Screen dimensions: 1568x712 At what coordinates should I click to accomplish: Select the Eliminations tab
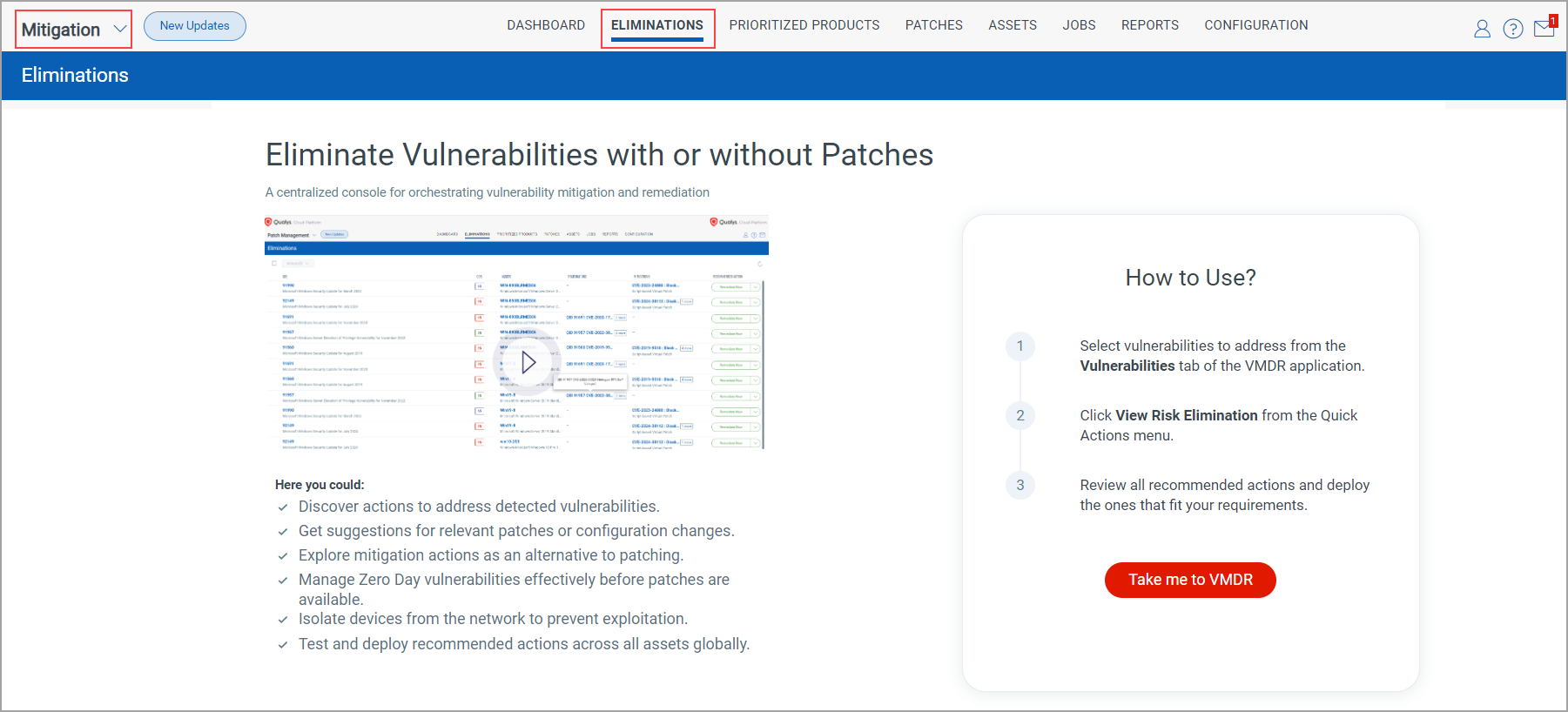point(657,26)
